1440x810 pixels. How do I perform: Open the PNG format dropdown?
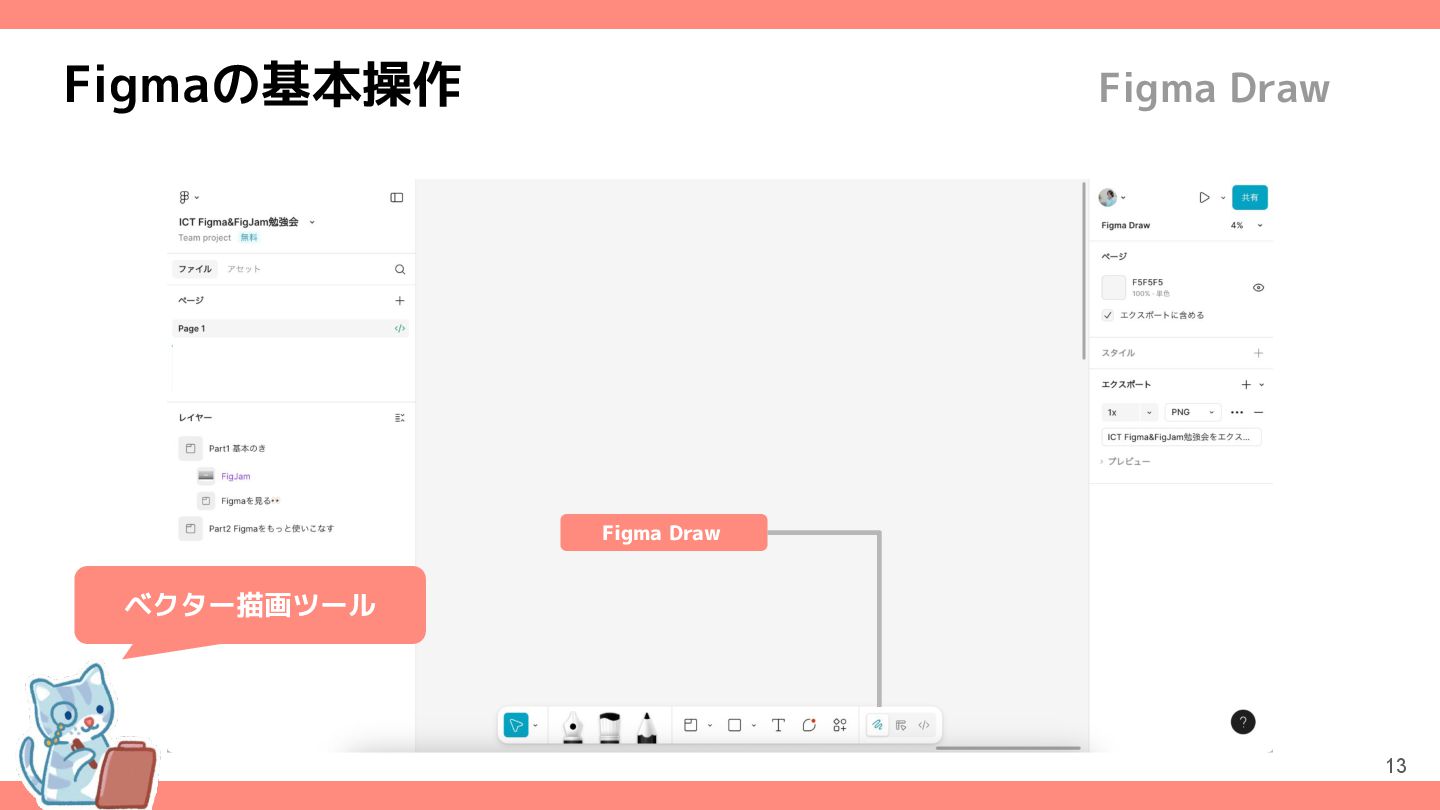[x=1193, y=412]
